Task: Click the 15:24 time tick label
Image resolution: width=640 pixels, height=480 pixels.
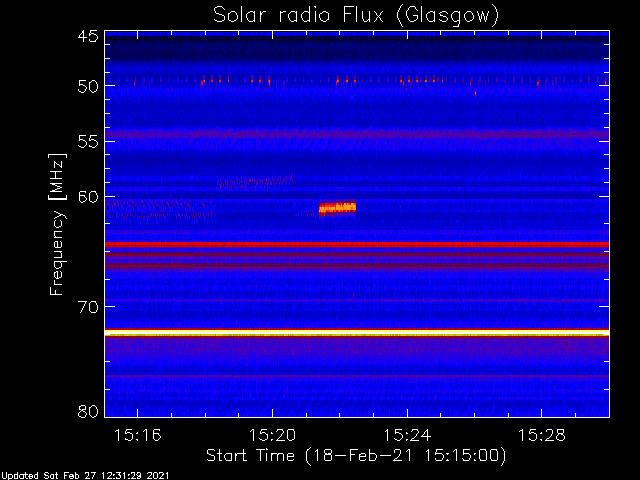Action: [x=407, y=436]
